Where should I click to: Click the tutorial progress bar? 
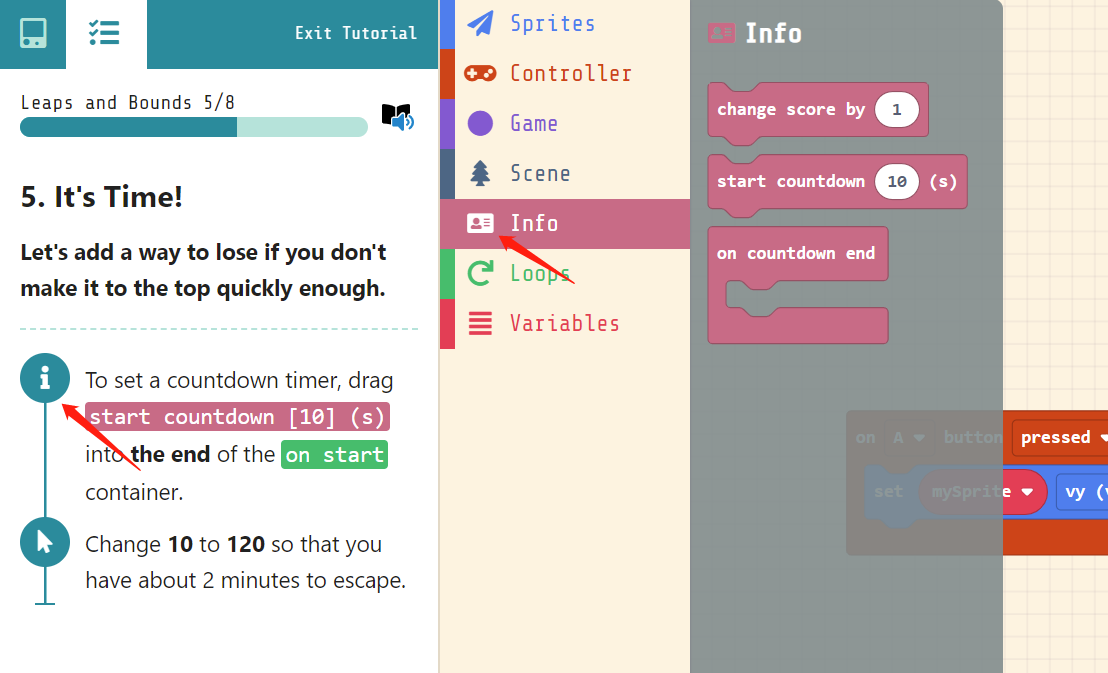193,127
